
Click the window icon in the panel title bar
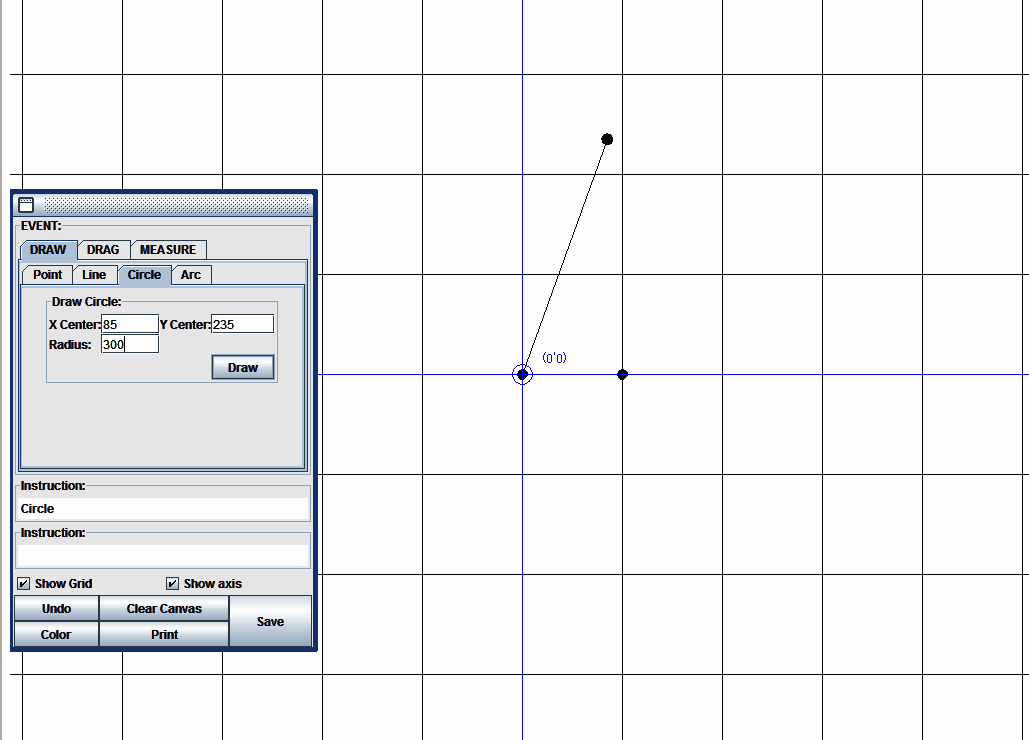click(x=26, y=204)
